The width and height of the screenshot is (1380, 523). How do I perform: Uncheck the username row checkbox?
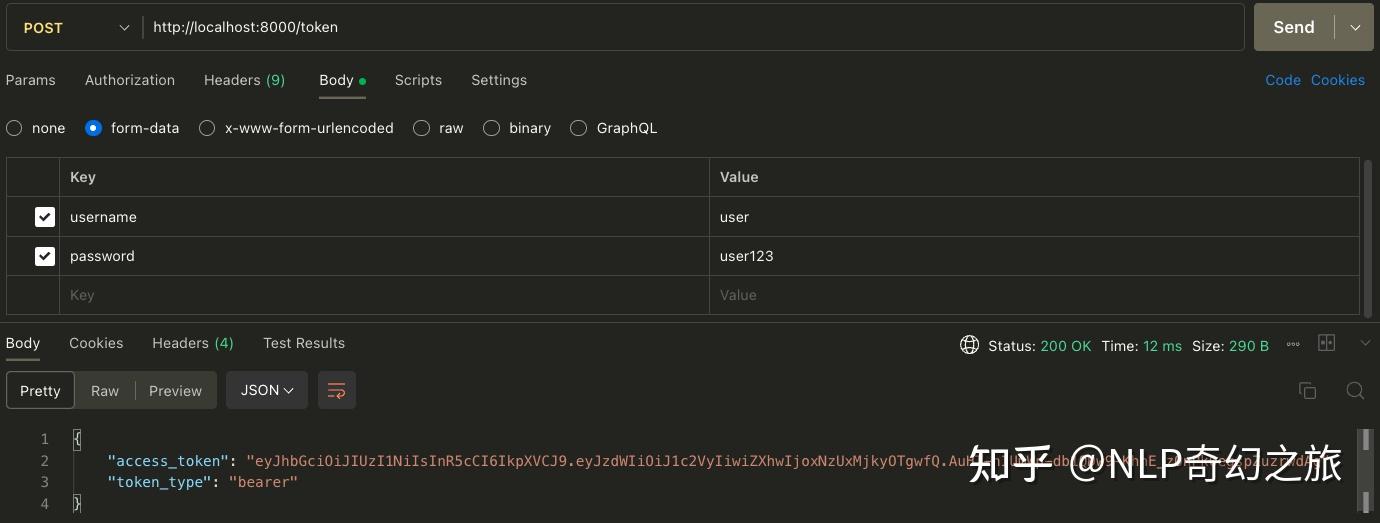45,217
